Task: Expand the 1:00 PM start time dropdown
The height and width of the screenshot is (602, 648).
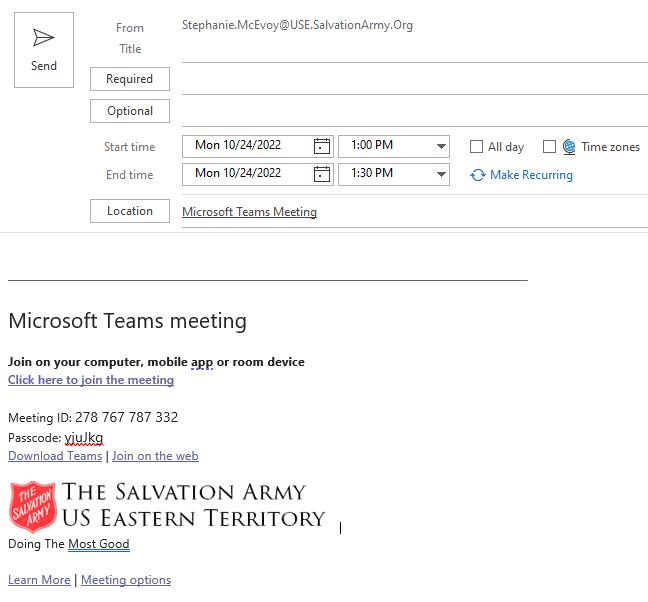Action: (441, 146)
